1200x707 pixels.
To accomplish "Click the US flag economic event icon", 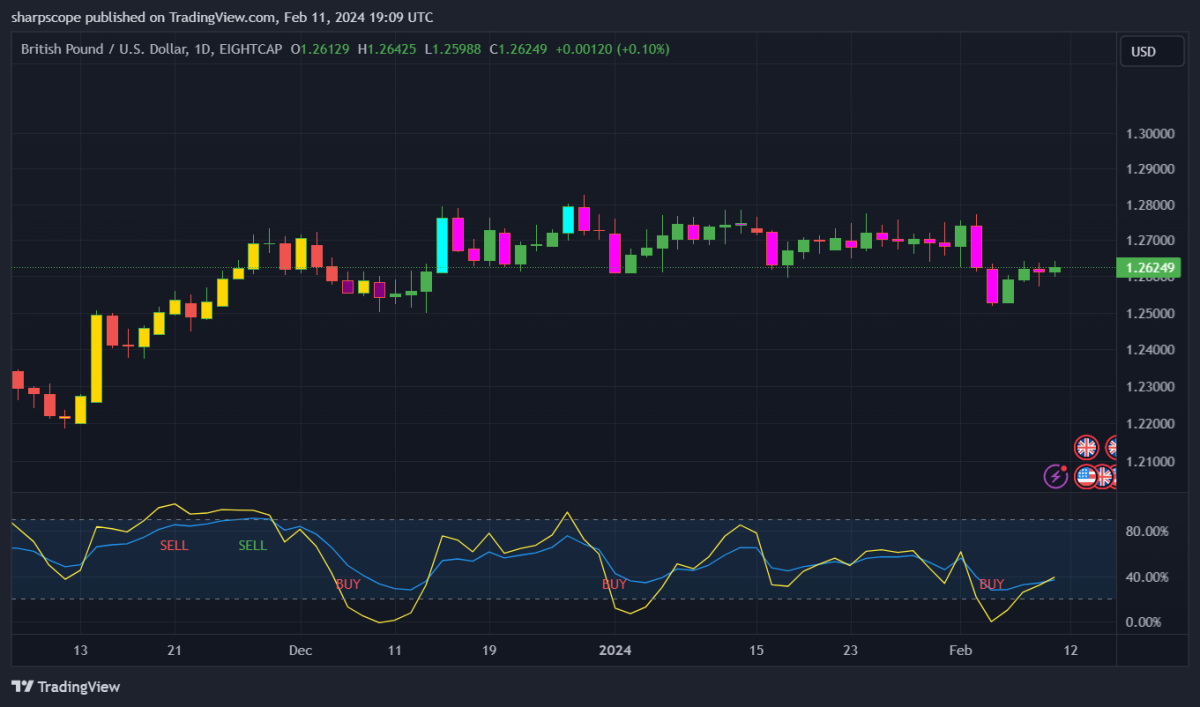I will coord(1085,477).
